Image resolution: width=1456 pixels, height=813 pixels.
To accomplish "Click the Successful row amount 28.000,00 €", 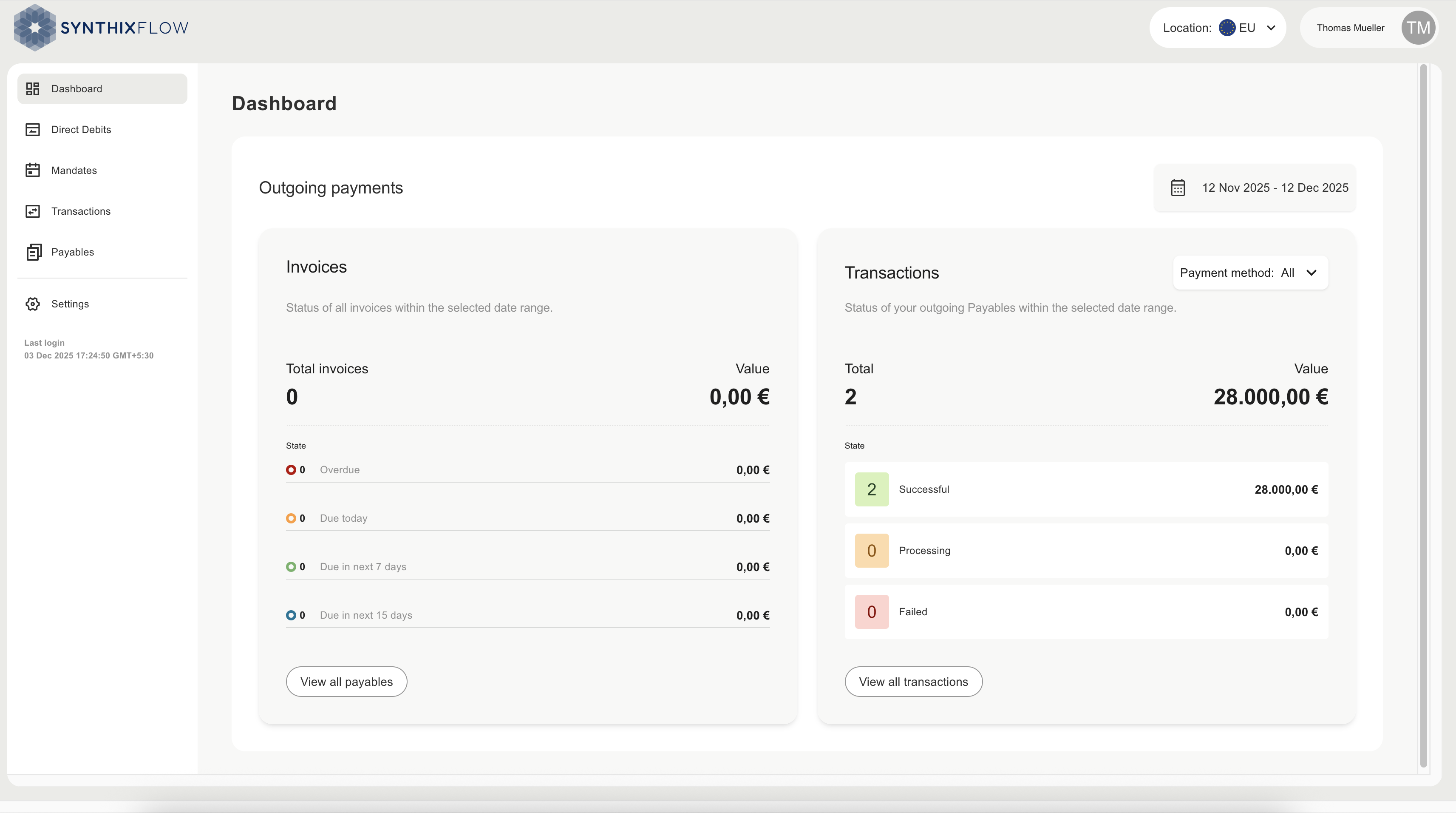I will [1286, 489].
